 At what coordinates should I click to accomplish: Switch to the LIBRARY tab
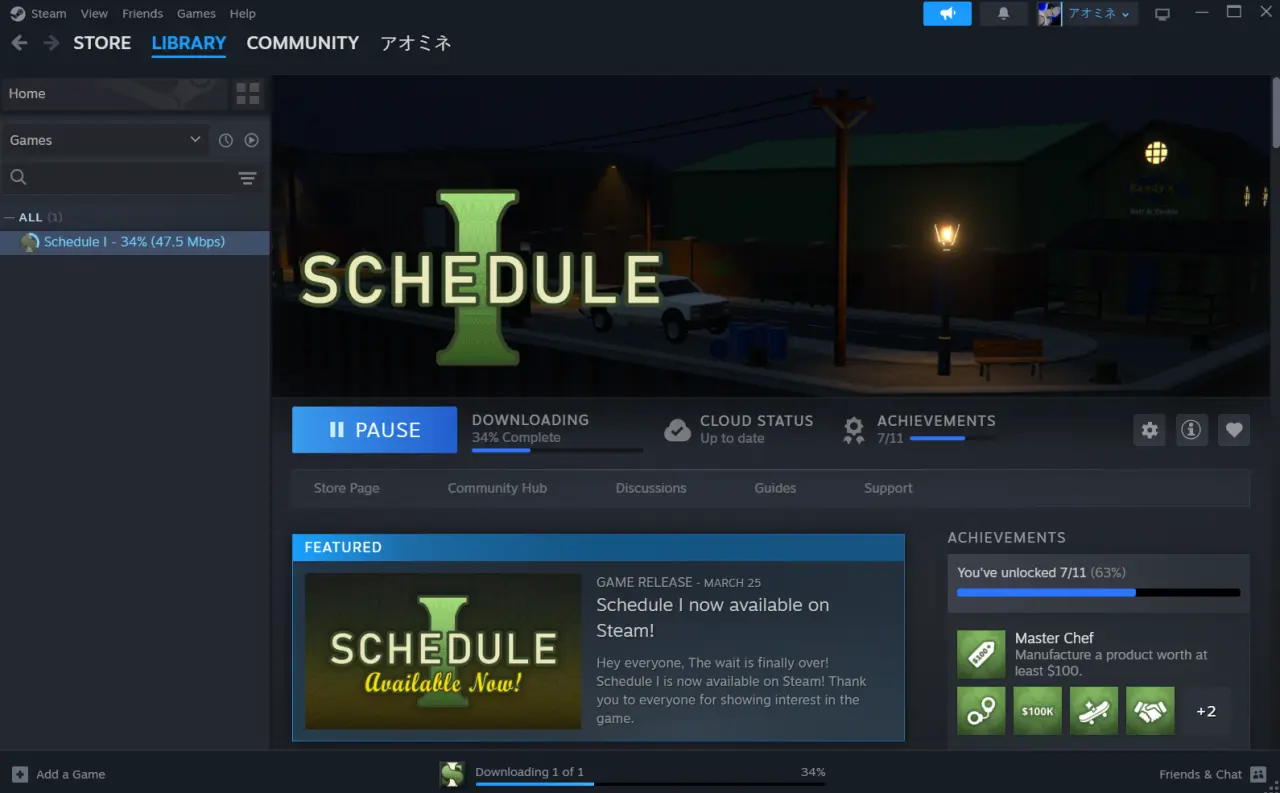pos(189,43)
